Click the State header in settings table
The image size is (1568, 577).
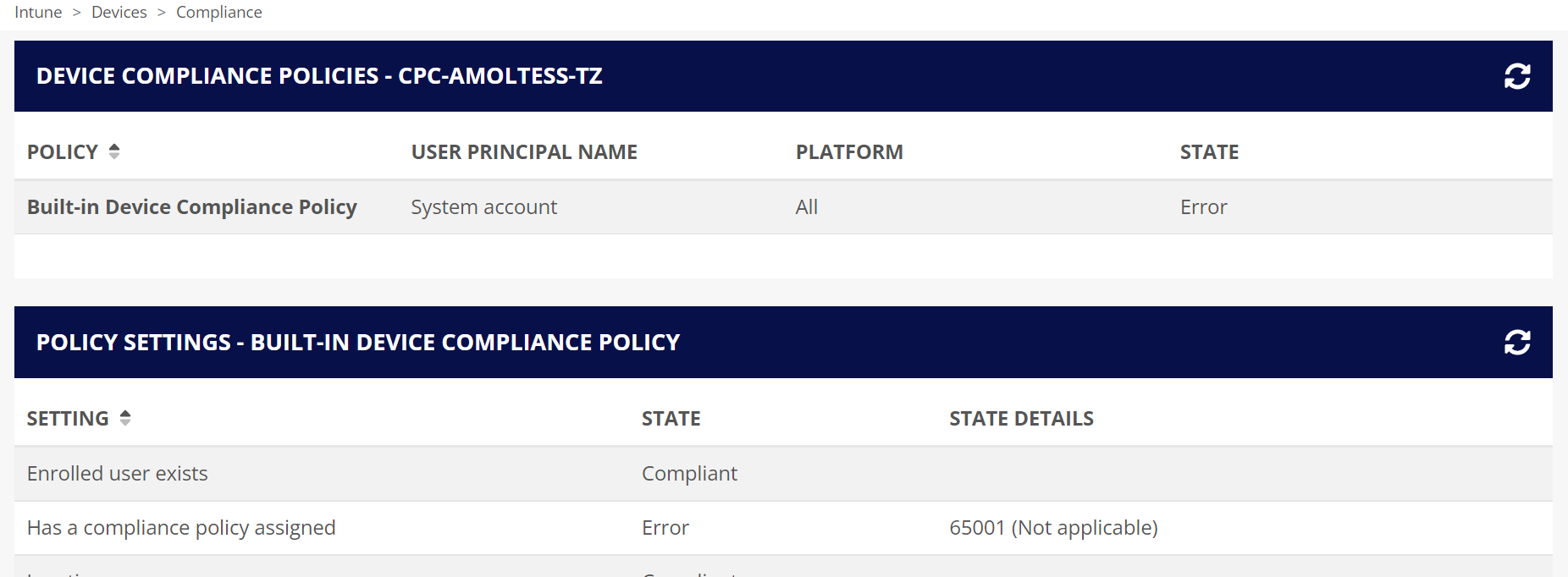pyautogui.click(x=671, y=419)
